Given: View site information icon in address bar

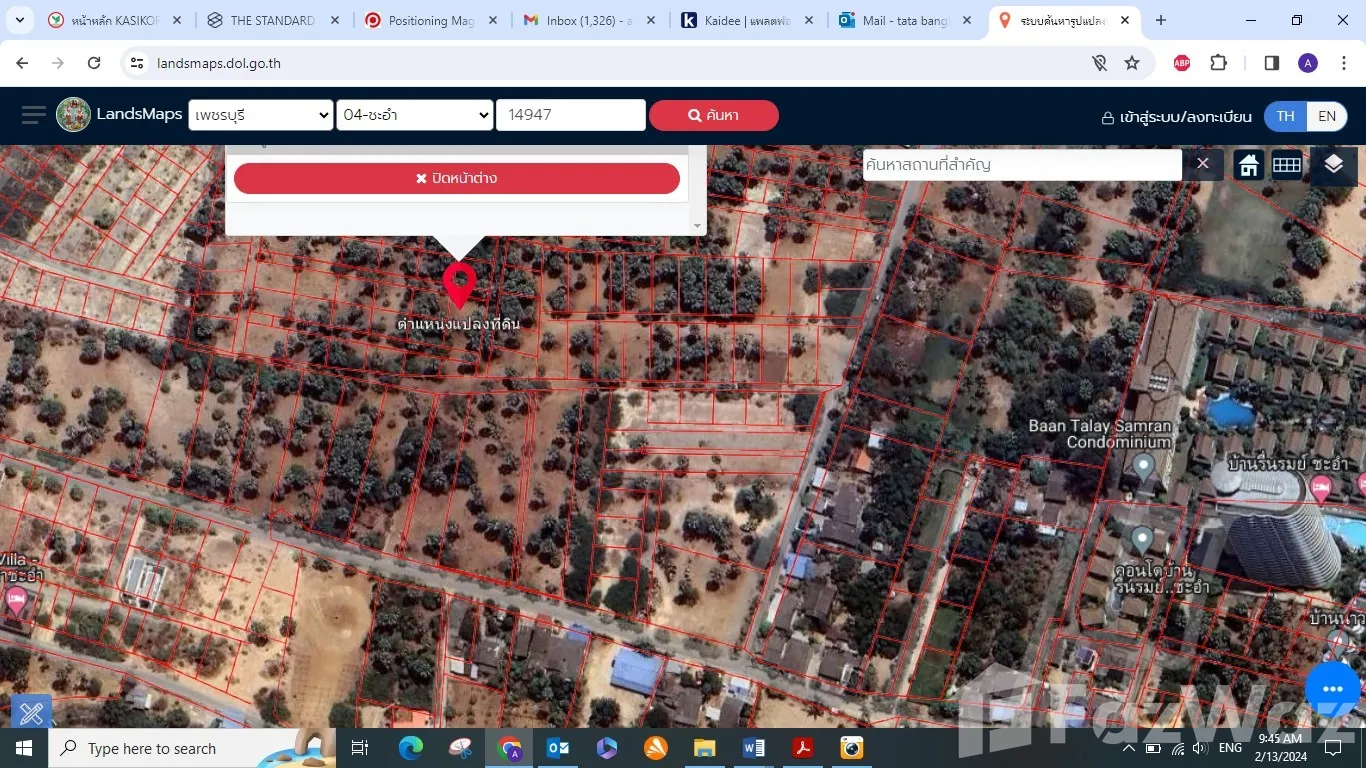Looking at the screenshot, I should [138, 63].
